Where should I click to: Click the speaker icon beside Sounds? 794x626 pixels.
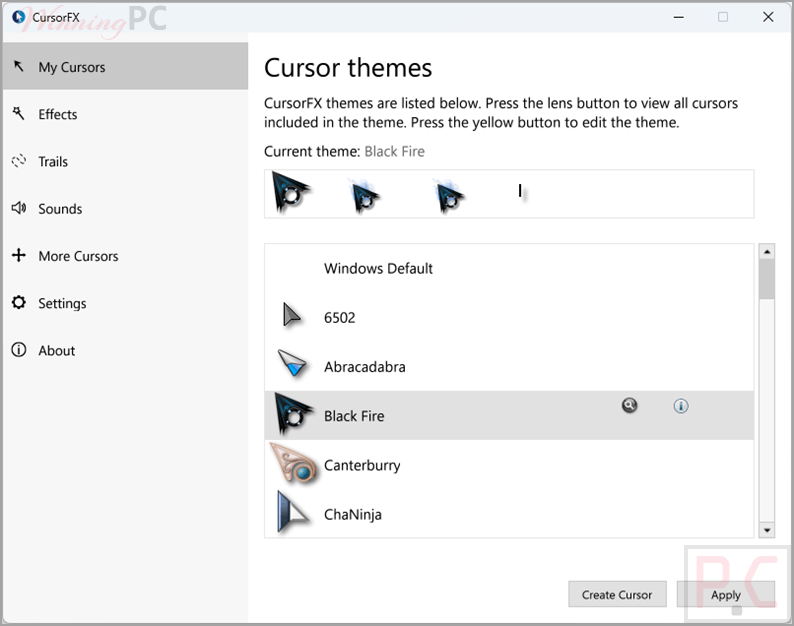pos(19,208)
